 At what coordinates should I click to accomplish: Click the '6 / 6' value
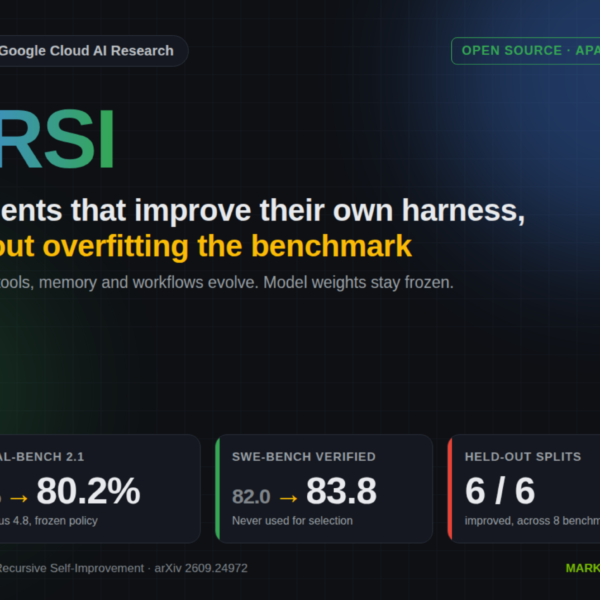500,491
